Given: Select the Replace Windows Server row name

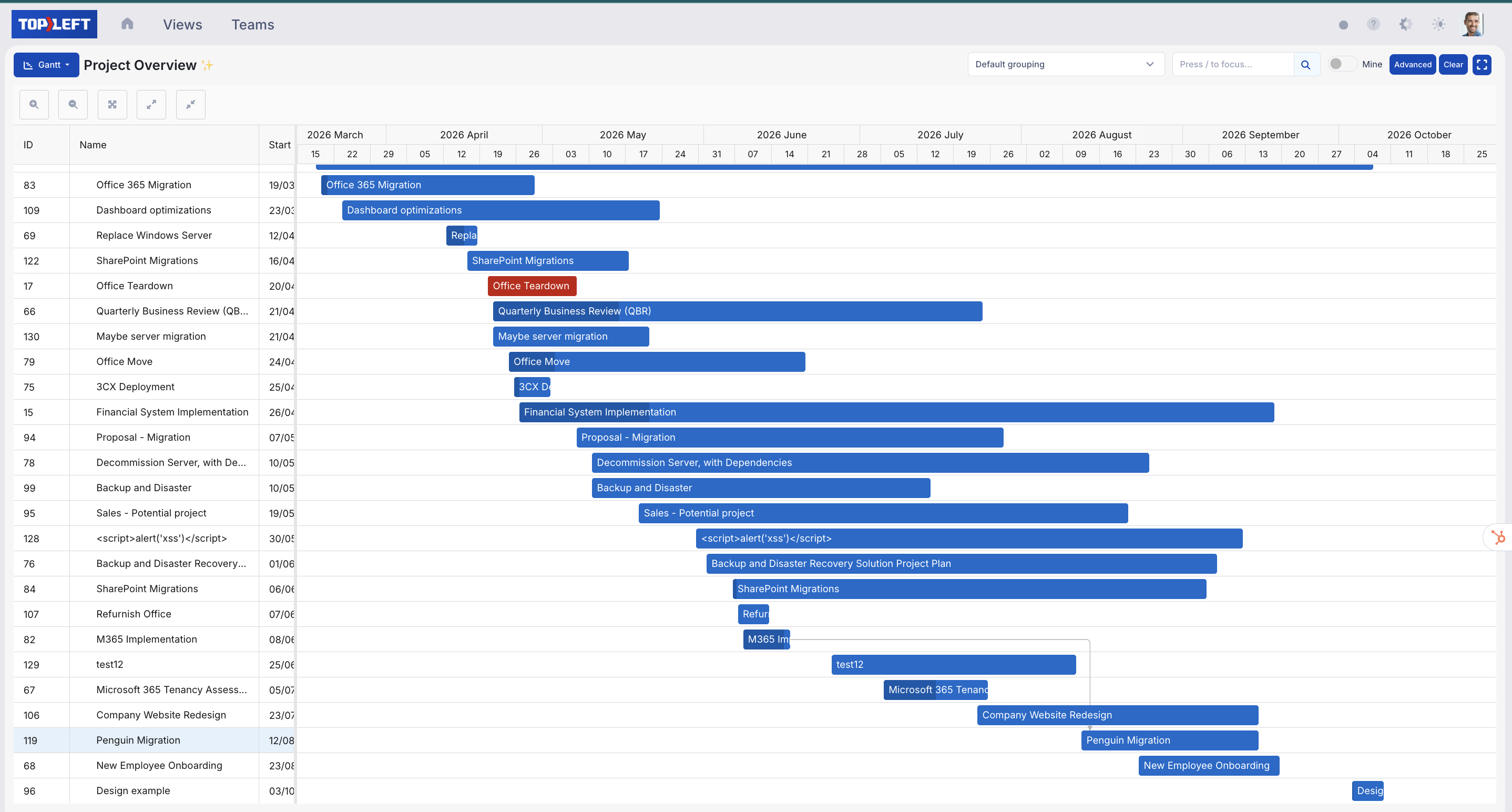Looking at the screenshot, I should click(154, 236).
